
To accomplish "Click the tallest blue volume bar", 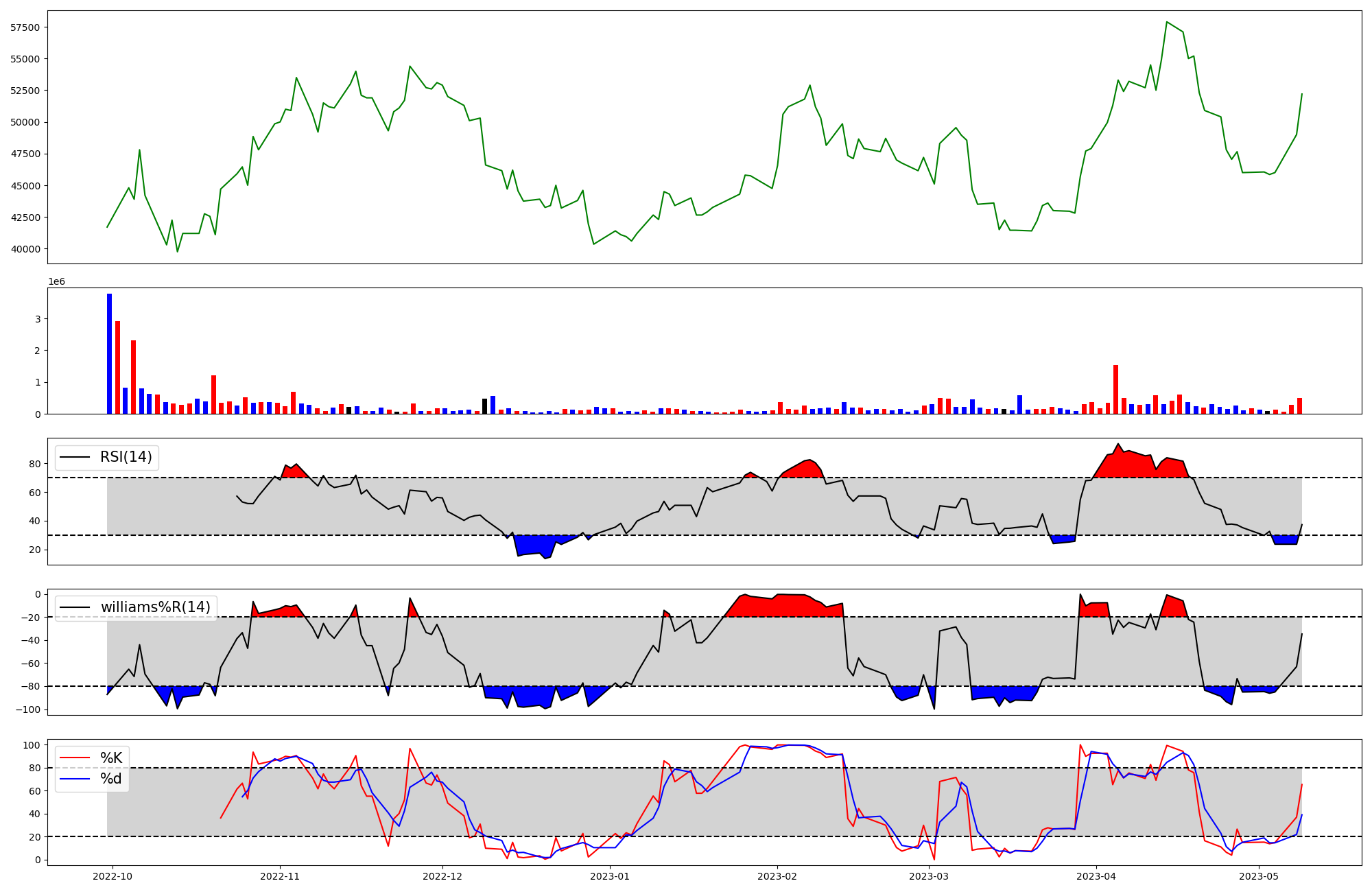I will click(109, 353).
